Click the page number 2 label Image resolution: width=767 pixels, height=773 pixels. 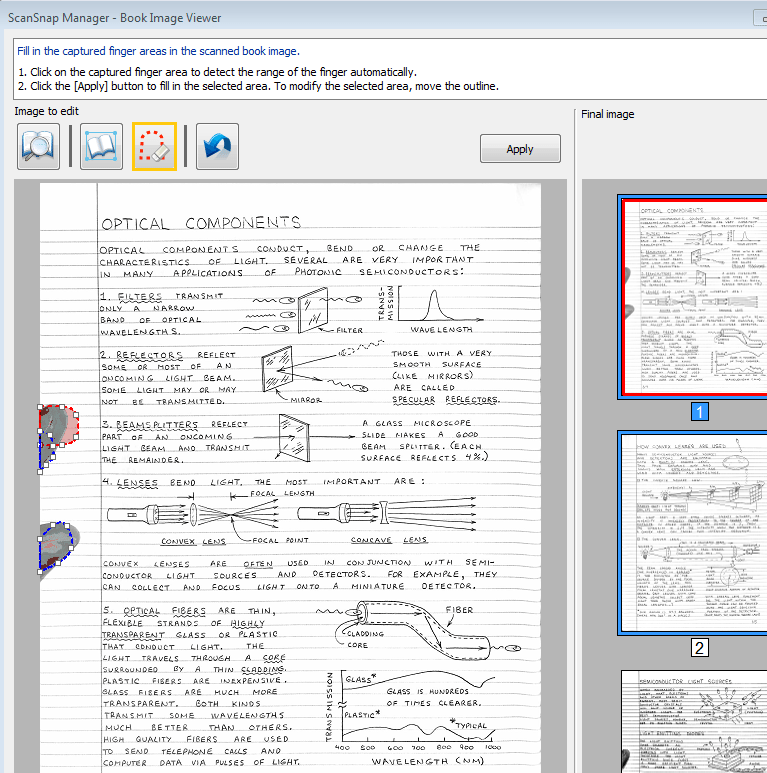(700, 647)
